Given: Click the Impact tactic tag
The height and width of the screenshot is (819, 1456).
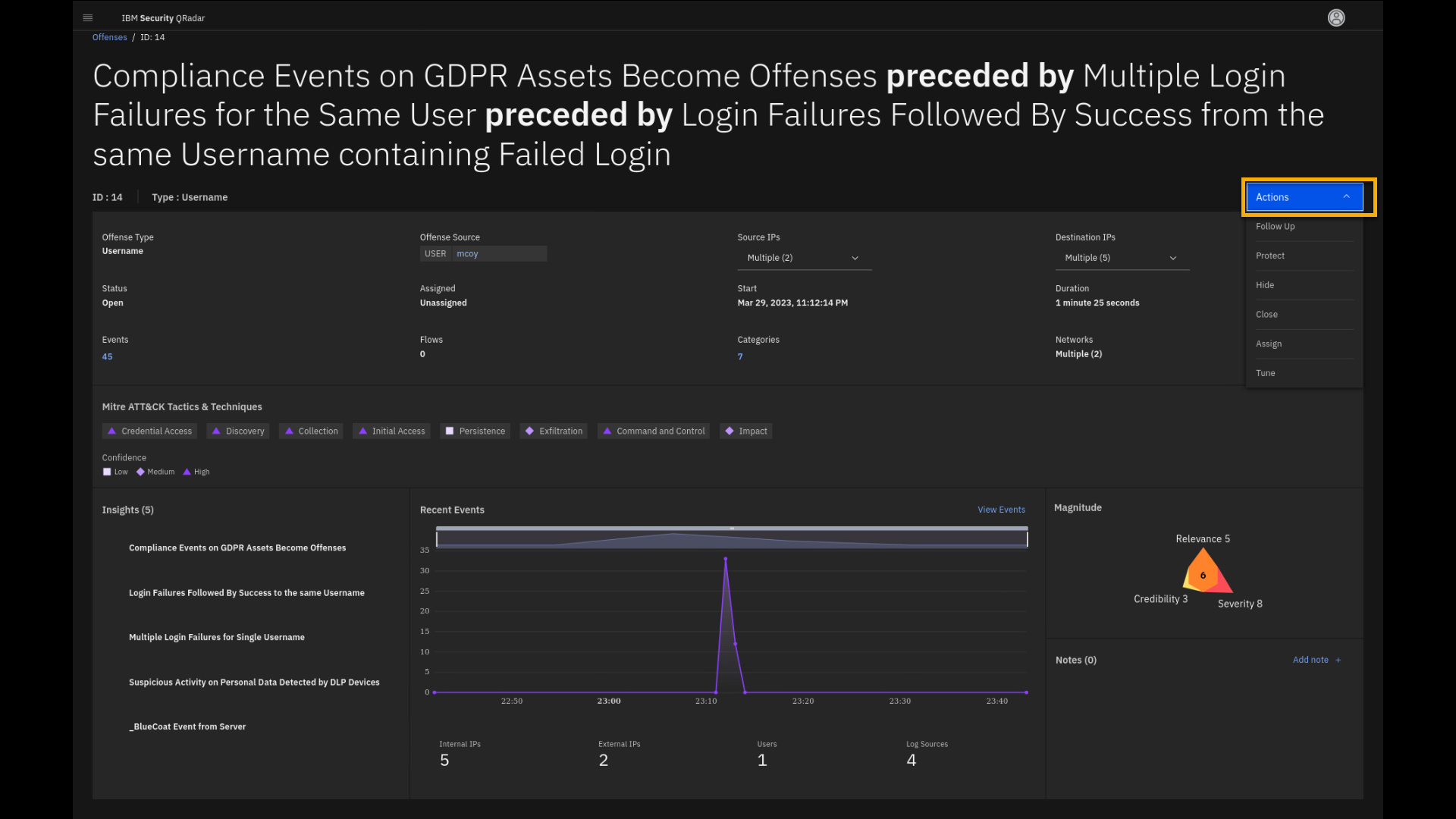Looking at the screenshot, I should point(745,431).
